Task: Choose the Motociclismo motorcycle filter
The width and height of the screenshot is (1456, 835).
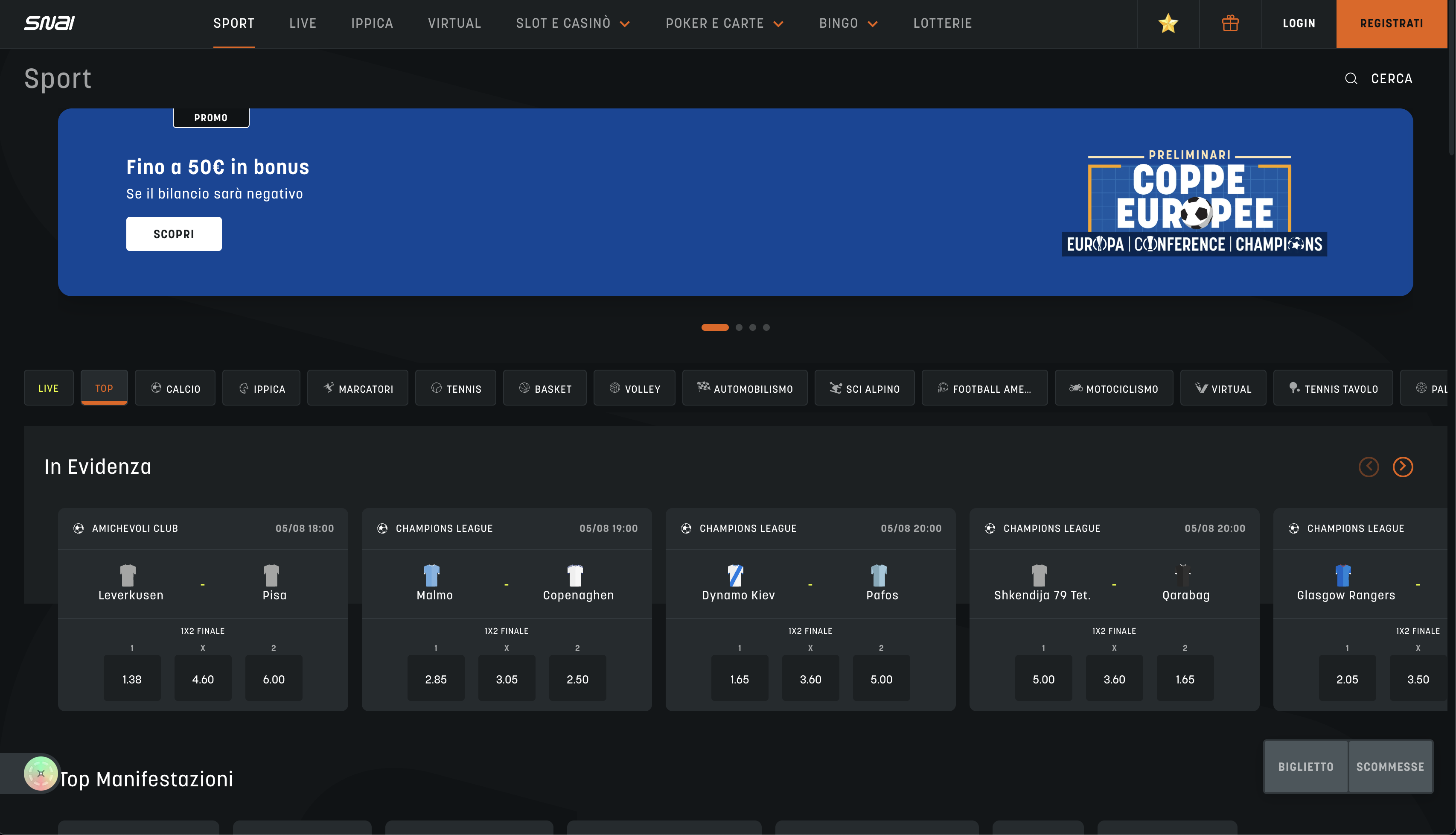Action: coord(1114,388)
